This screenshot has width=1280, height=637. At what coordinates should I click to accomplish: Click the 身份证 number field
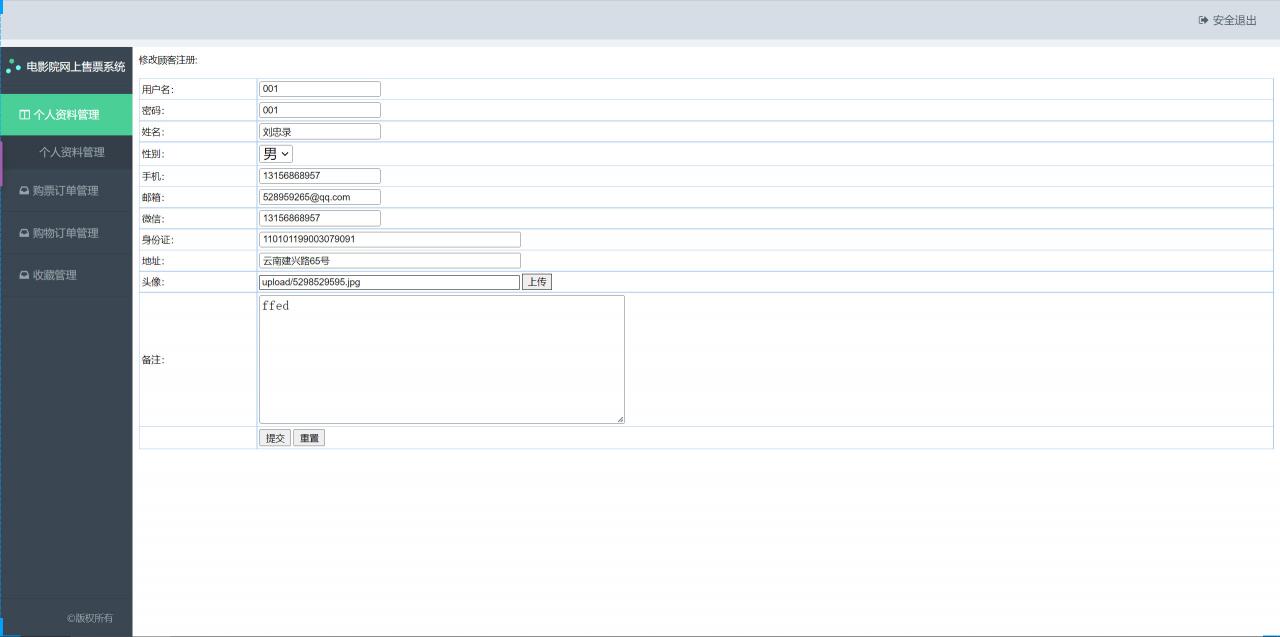(390, 240)
